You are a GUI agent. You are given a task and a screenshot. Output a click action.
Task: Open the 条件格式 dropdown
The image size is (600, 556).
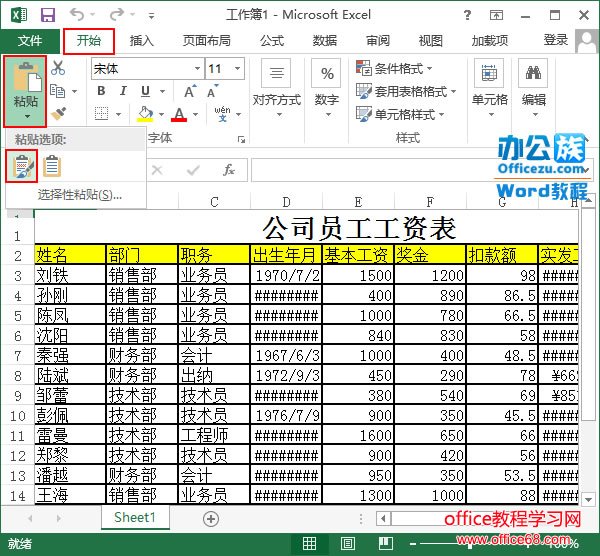(x=394, y=68)
